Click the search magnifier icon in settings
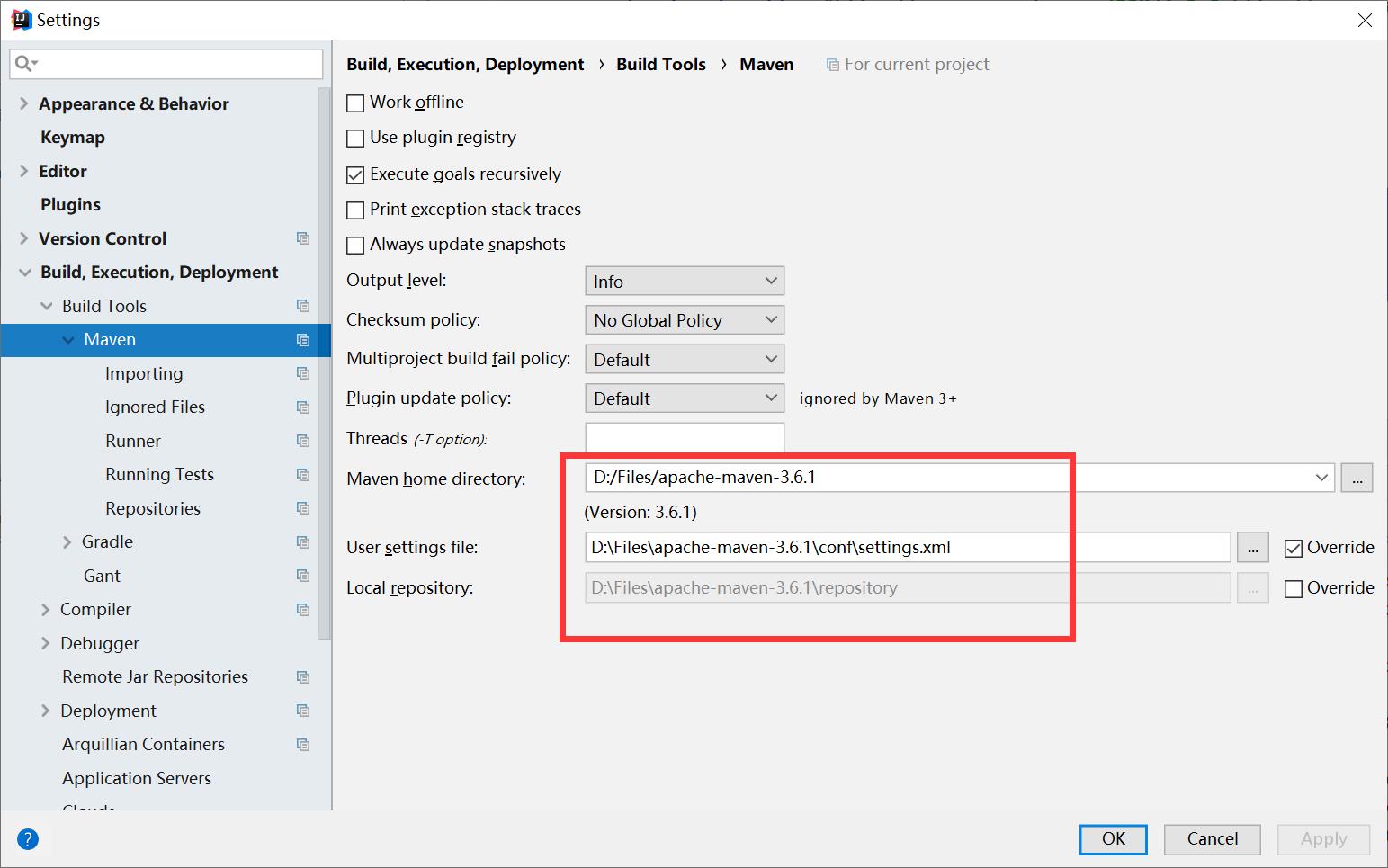 (25, 63)
